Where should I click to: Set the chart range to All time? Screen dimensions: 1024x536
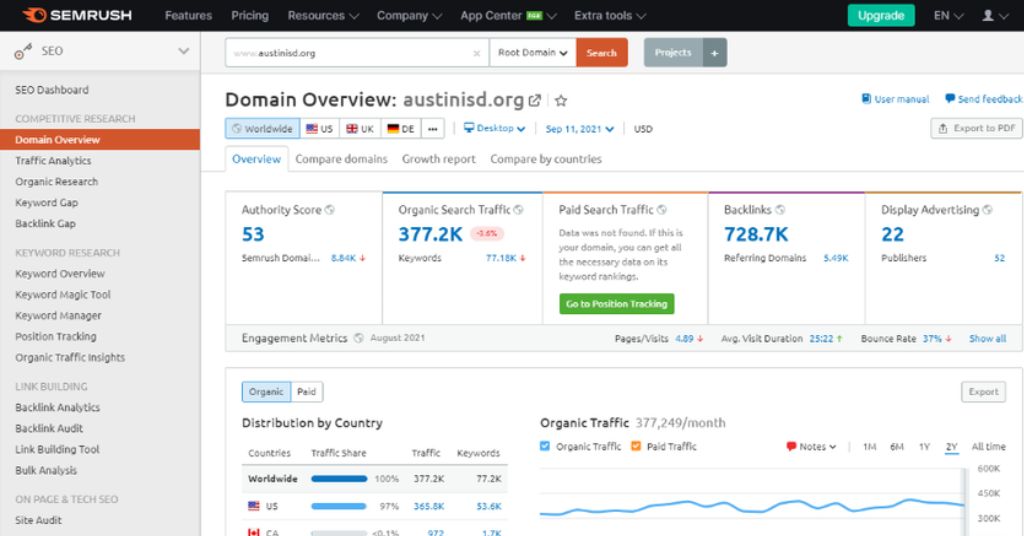point(988,447)
